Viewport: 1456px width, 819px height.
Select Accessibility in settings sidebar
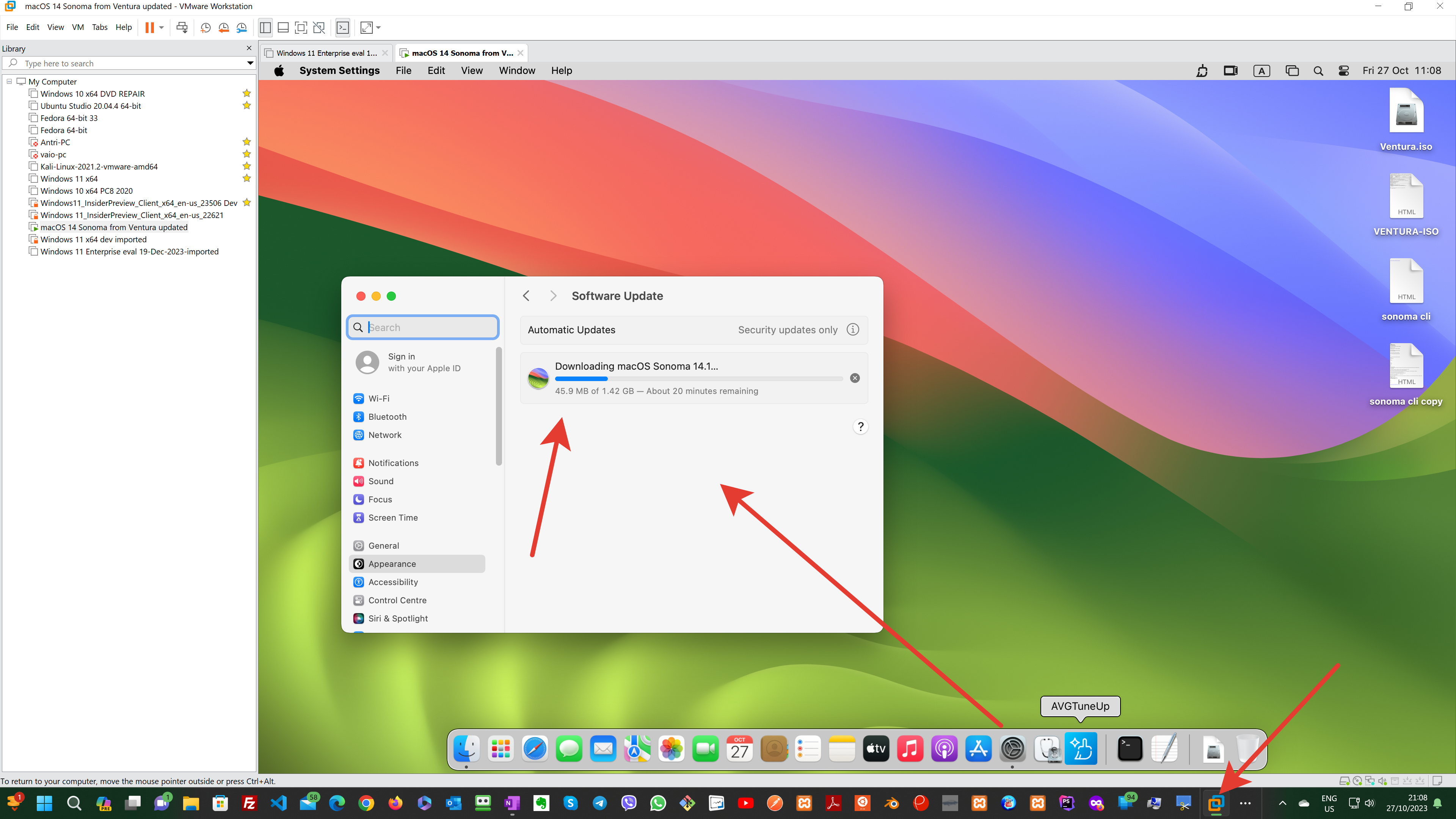click(x=417, y=582)
